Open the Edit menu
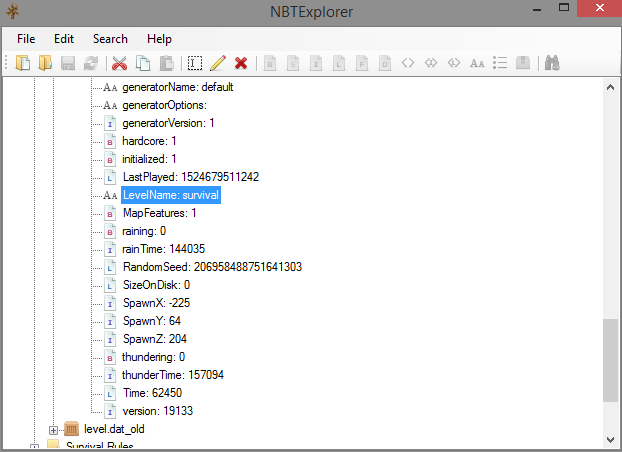The height and width of the screenshot is (452, 622). coord(64,39)
